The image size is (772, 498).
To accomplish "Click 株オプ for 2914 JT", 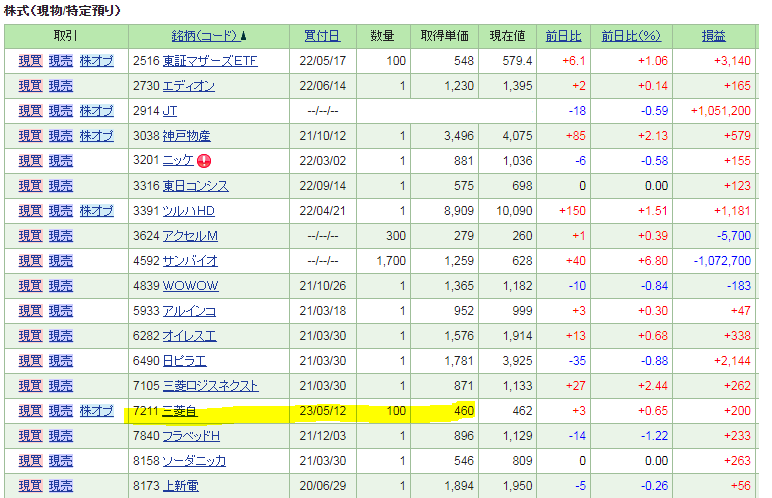I will pyautogui.click(x=96, y=111).
